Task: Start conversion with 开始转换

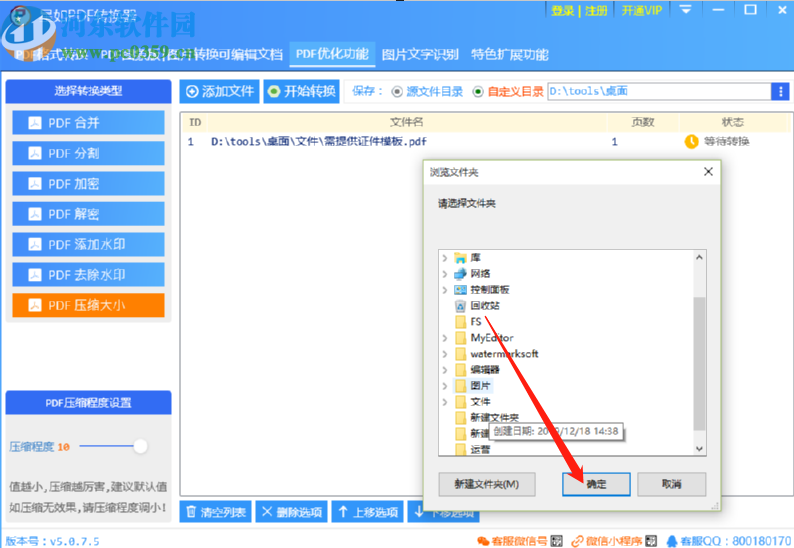Action: [x=301, y=91]
